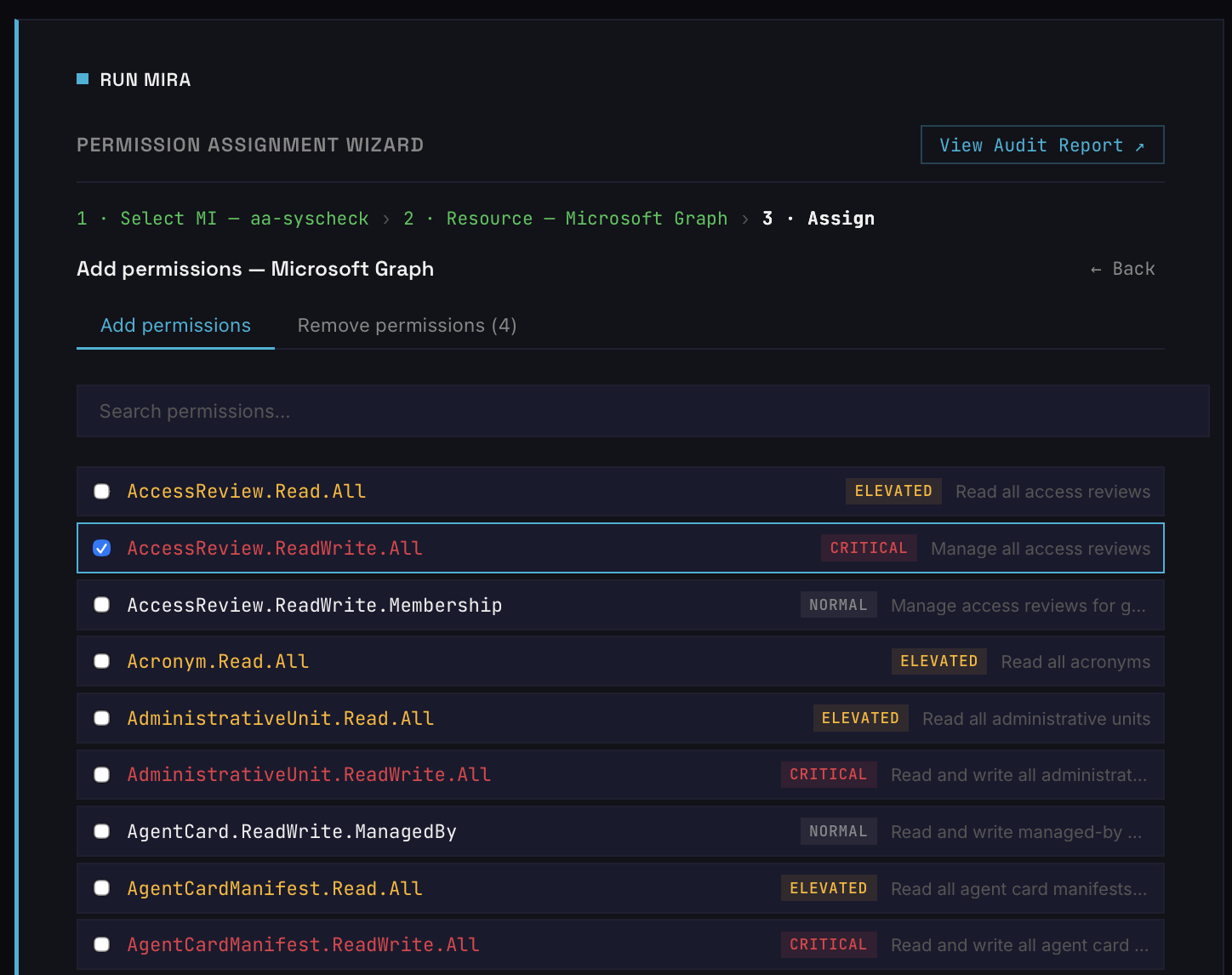The height and width of the screenshot is (975, 1232).
Task: Click the step 3 Assign breadcrumb
Action: pos(818,219)
